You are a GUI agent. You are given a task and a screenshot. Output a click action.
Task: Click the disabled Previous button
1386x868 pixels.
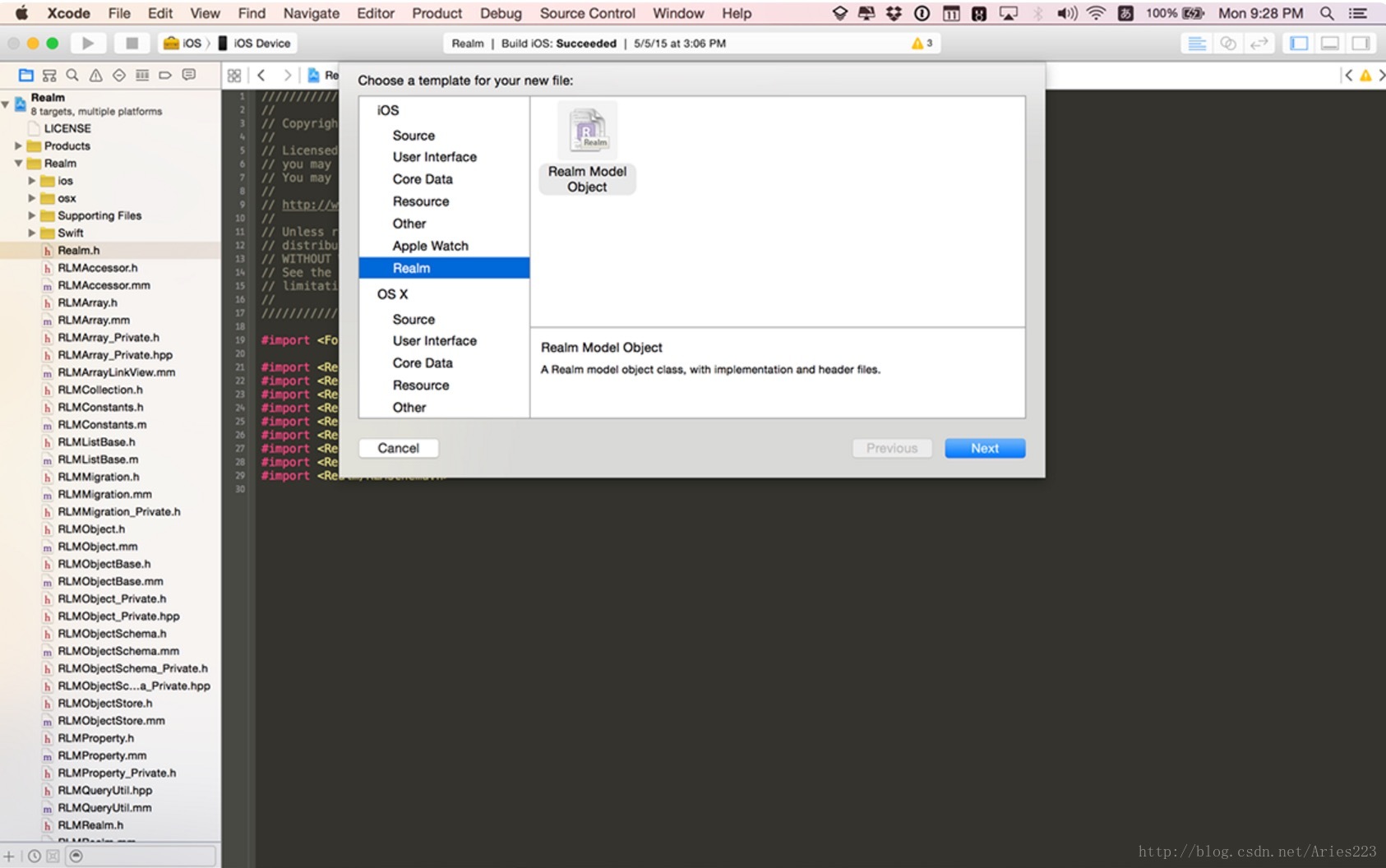click(x=892, y=448)
